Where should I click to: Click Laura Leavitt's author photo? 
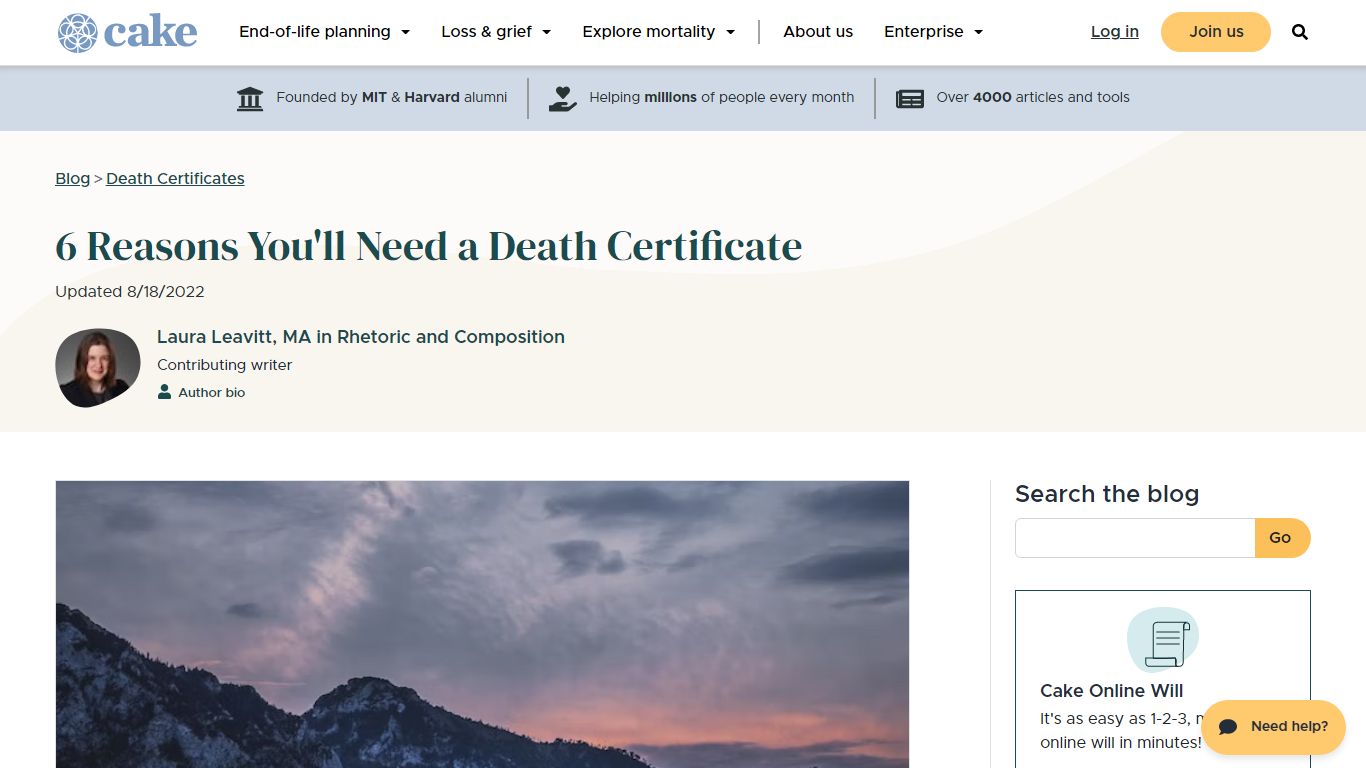(x=98, y=368)
